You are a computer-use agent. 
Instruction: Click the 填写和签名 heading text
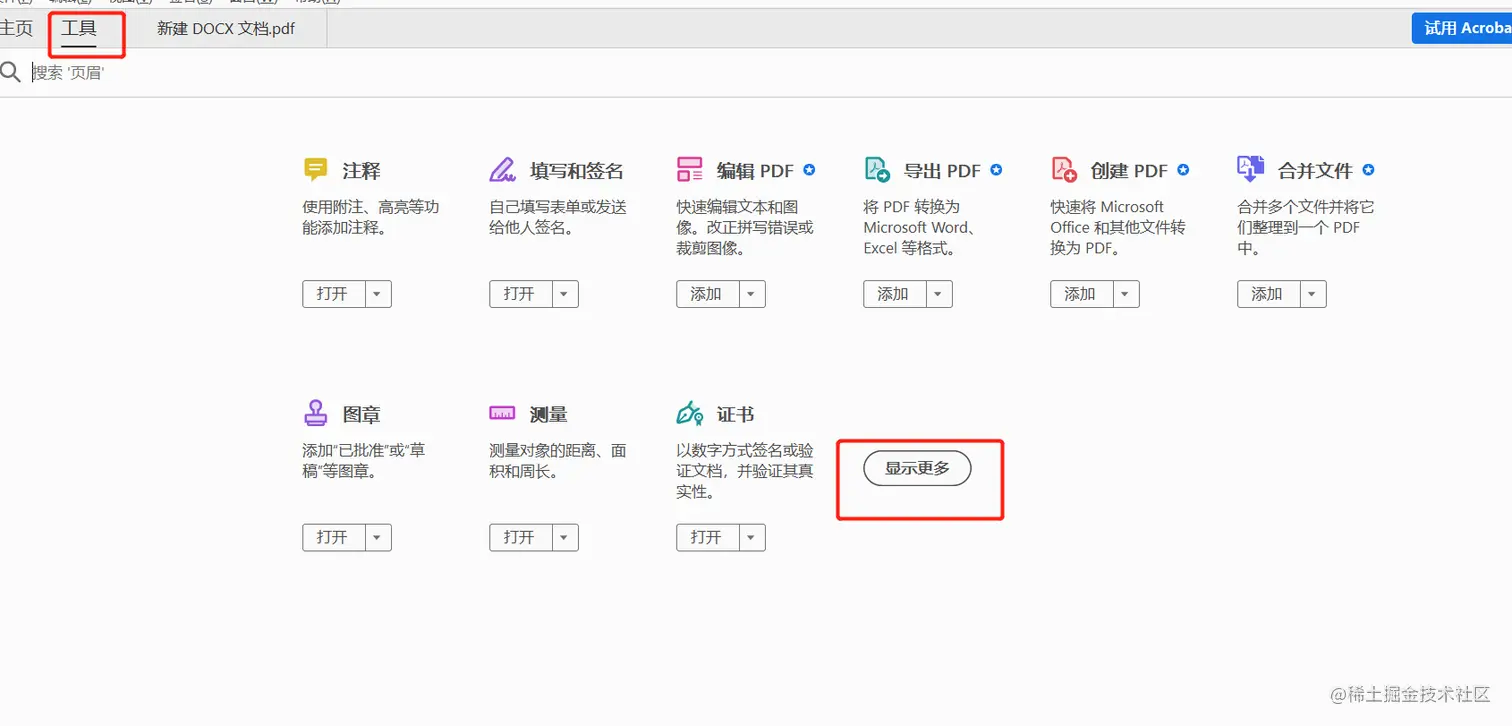point(577,171)
